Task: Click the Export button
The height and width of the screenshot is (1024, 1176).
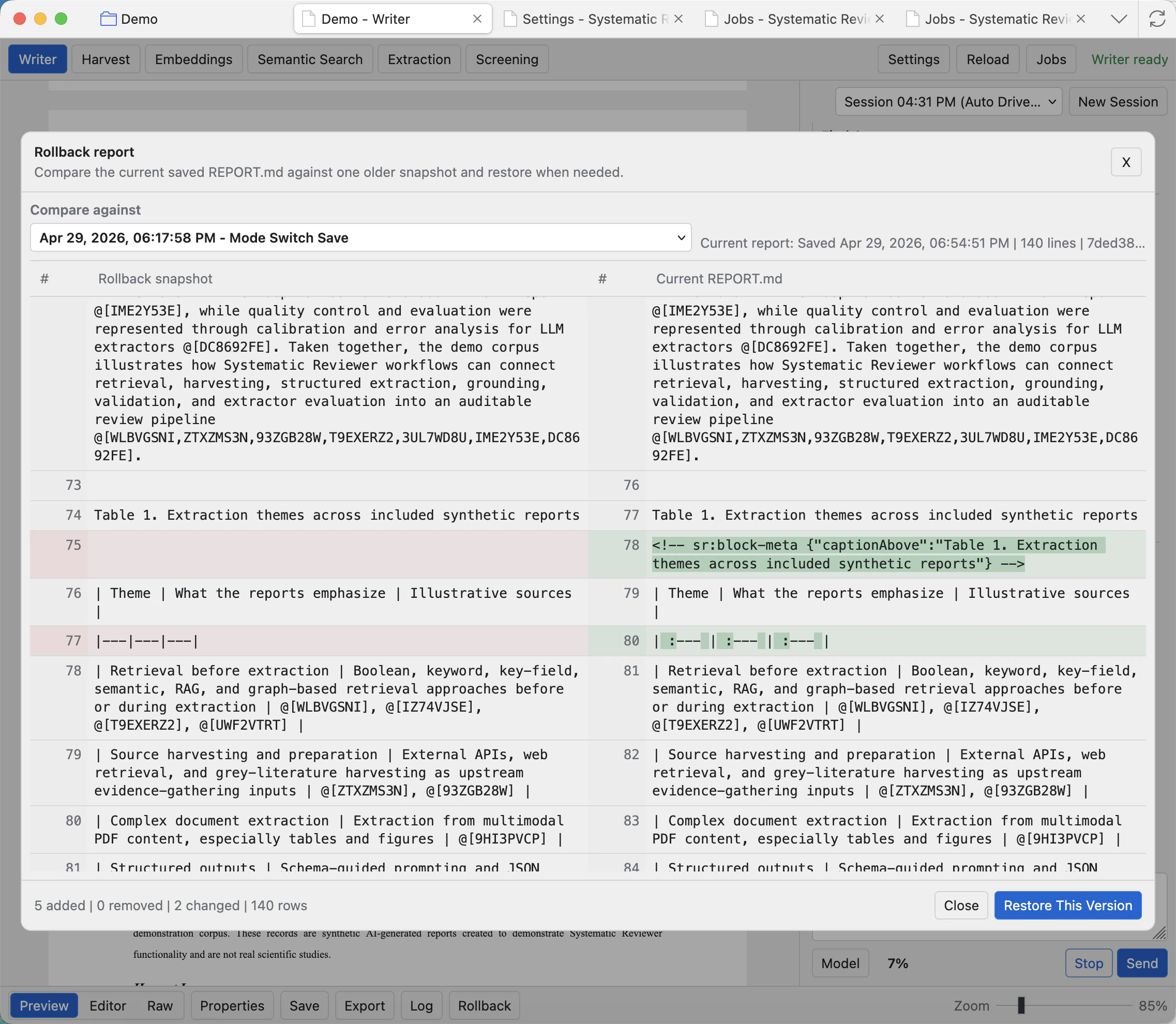Action: [365, 1006]
